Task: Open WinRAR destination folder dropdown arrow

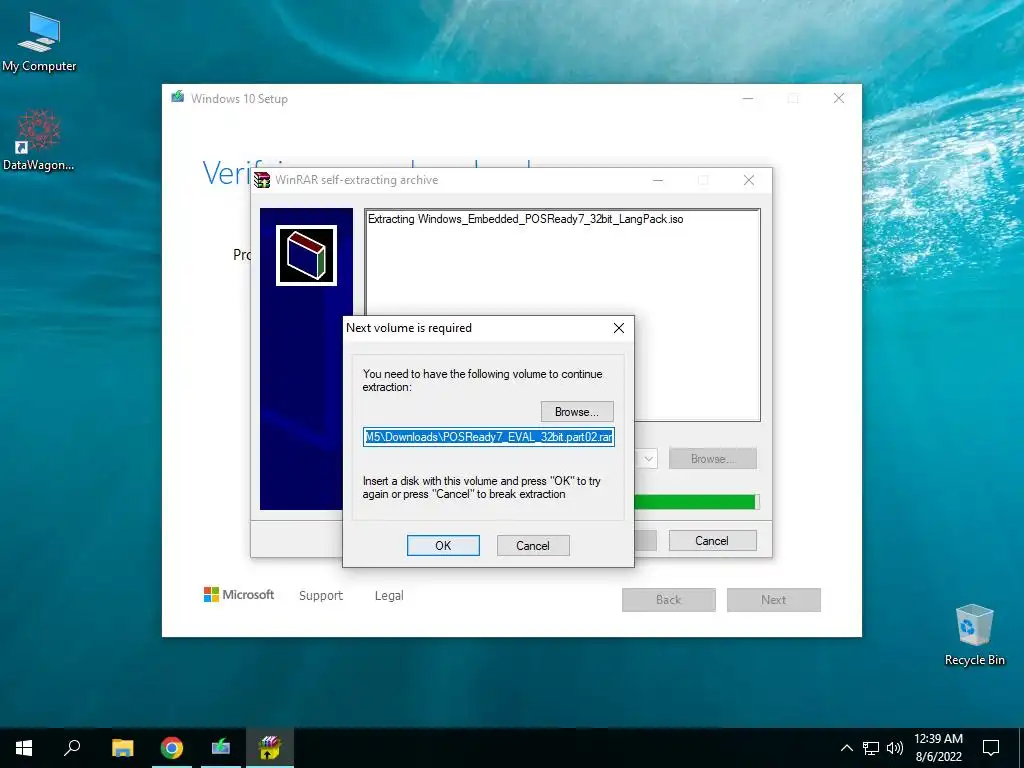Action: (x=648, y=458)
